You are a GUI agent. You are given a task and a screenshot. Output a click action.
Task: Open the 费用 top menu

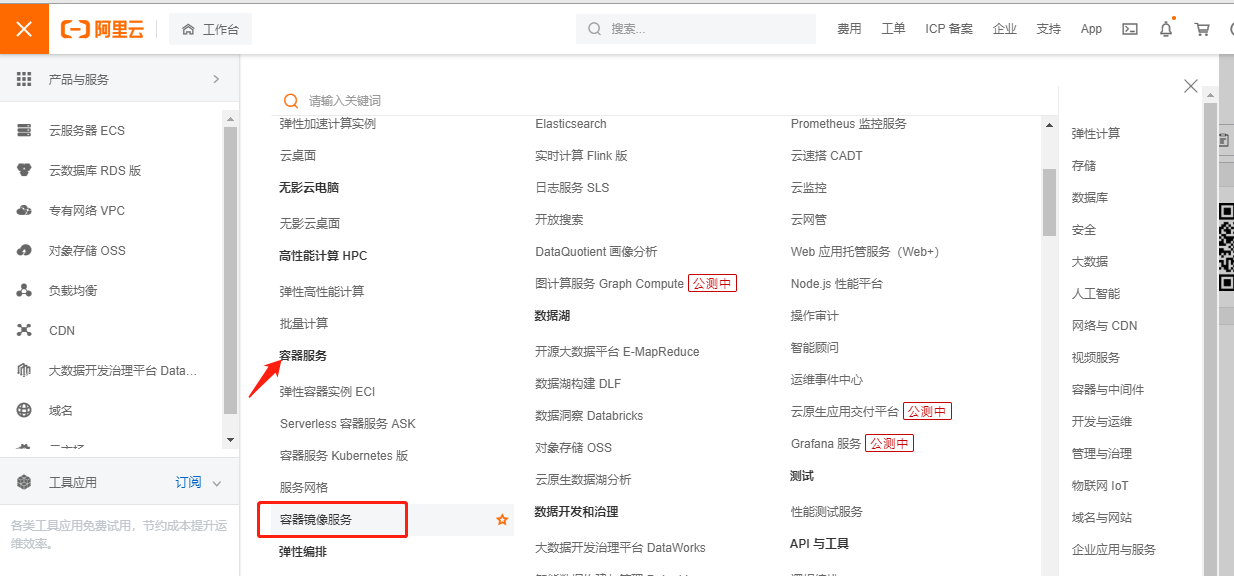pyautogui.click(x=849, y=29)
